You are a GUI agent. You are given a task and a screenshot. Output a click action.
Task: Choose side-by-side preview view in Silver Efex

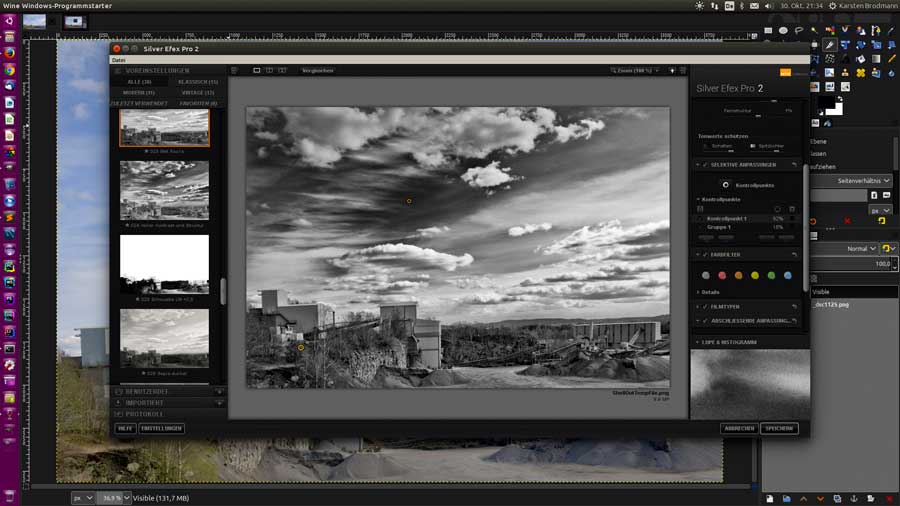point(282,71)
